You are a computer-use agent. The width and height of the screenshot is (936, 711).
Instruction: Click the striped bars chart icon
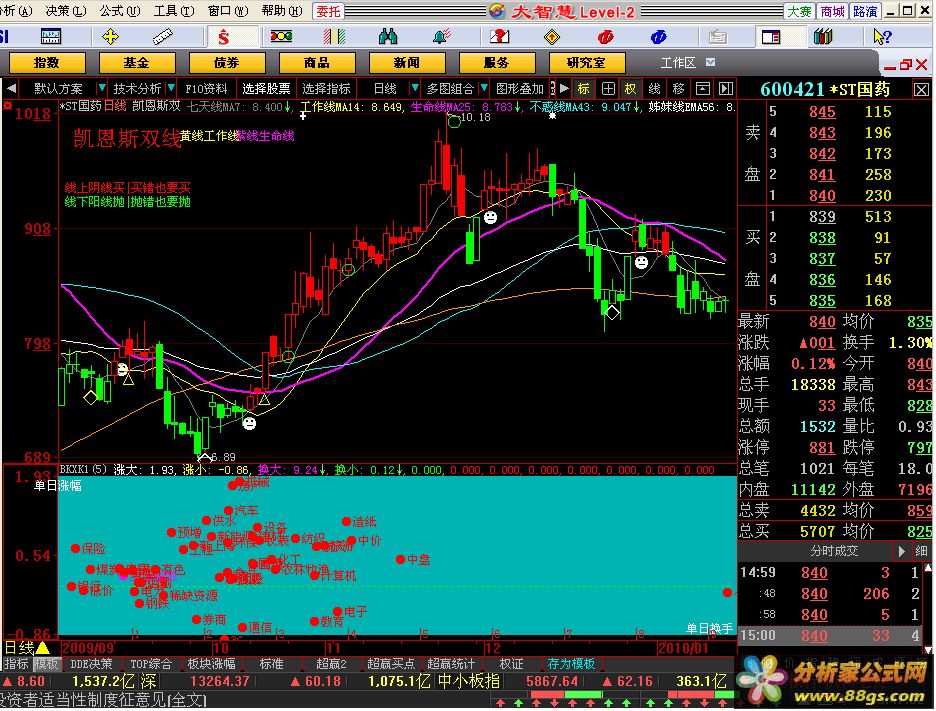point(334,37)
